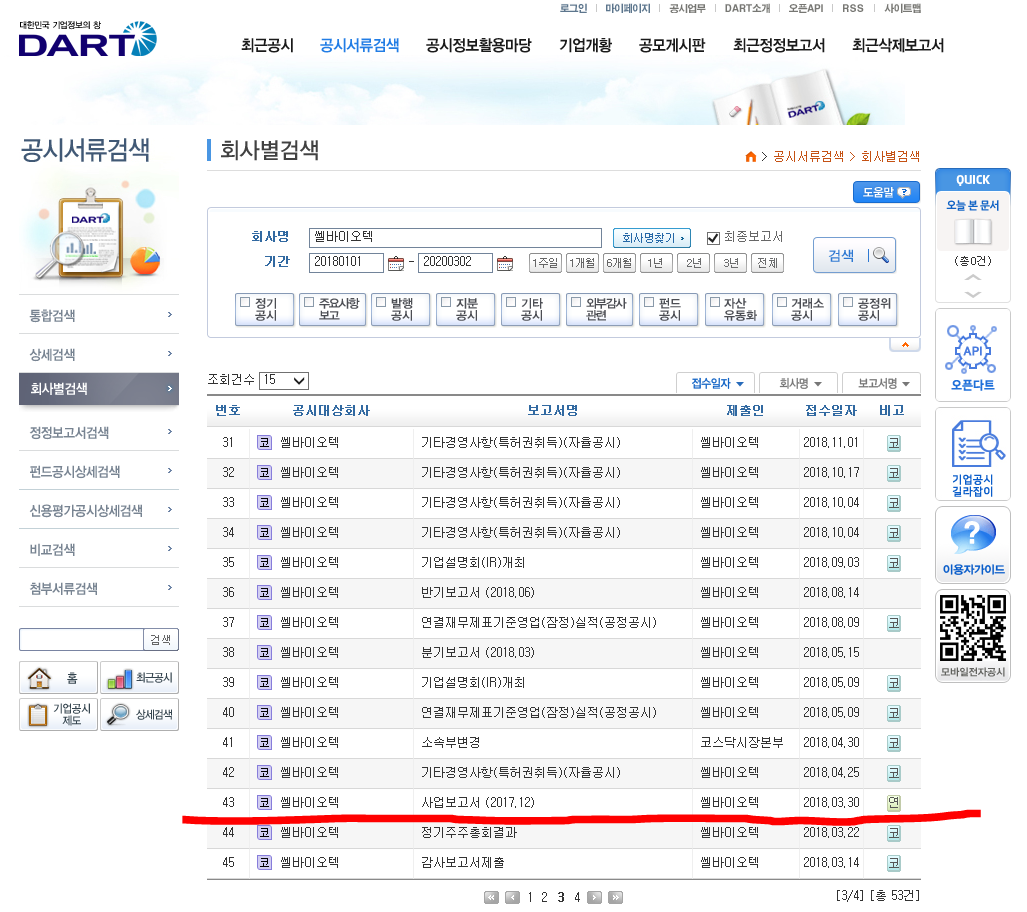Image resolution: width=1027 pixels, height=912 pixels.
Task: Sort by 보고서명 dropdown
Action: (882, 383)
